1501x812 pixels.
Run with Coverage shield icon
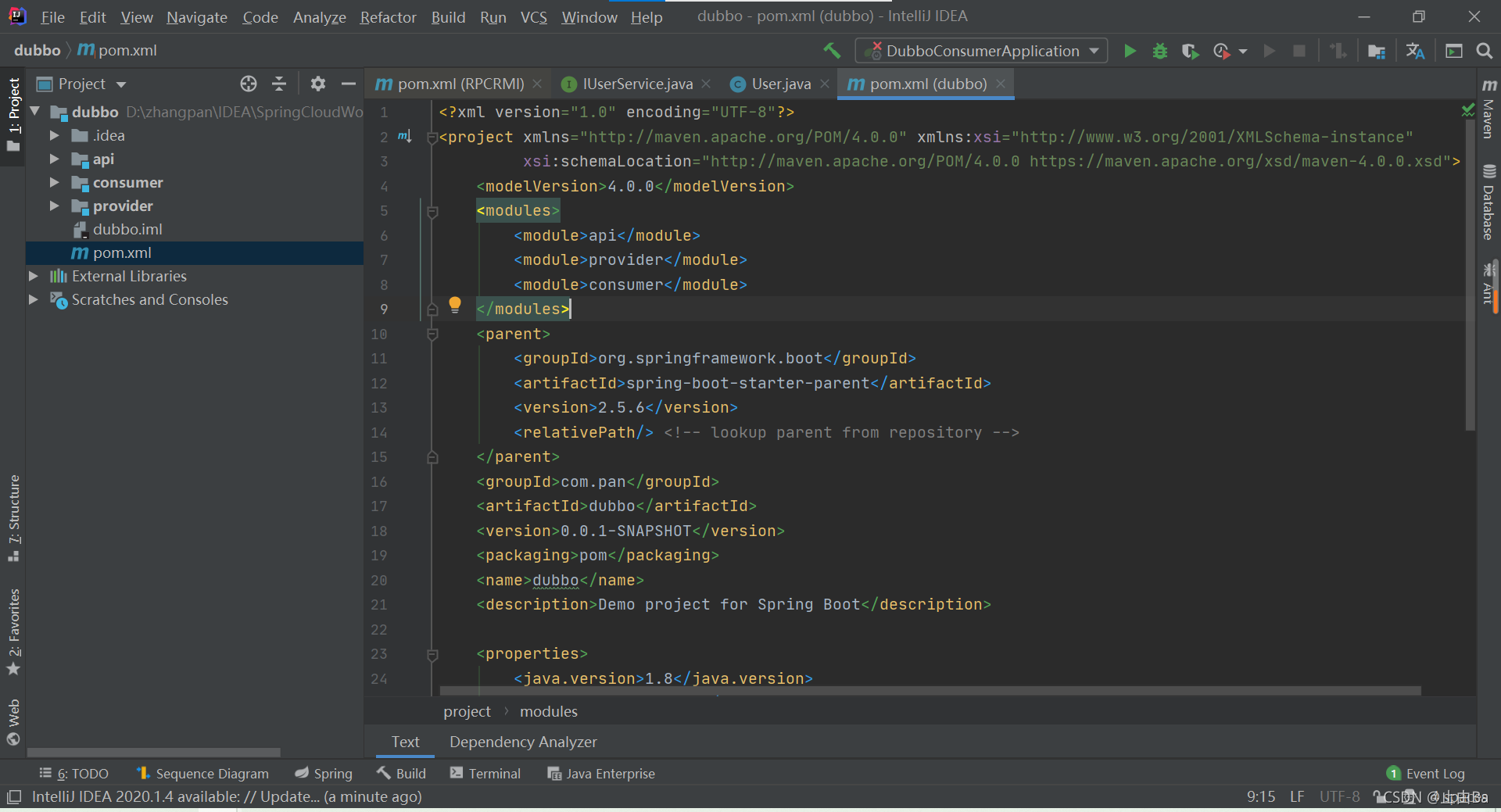(1190, 51)
